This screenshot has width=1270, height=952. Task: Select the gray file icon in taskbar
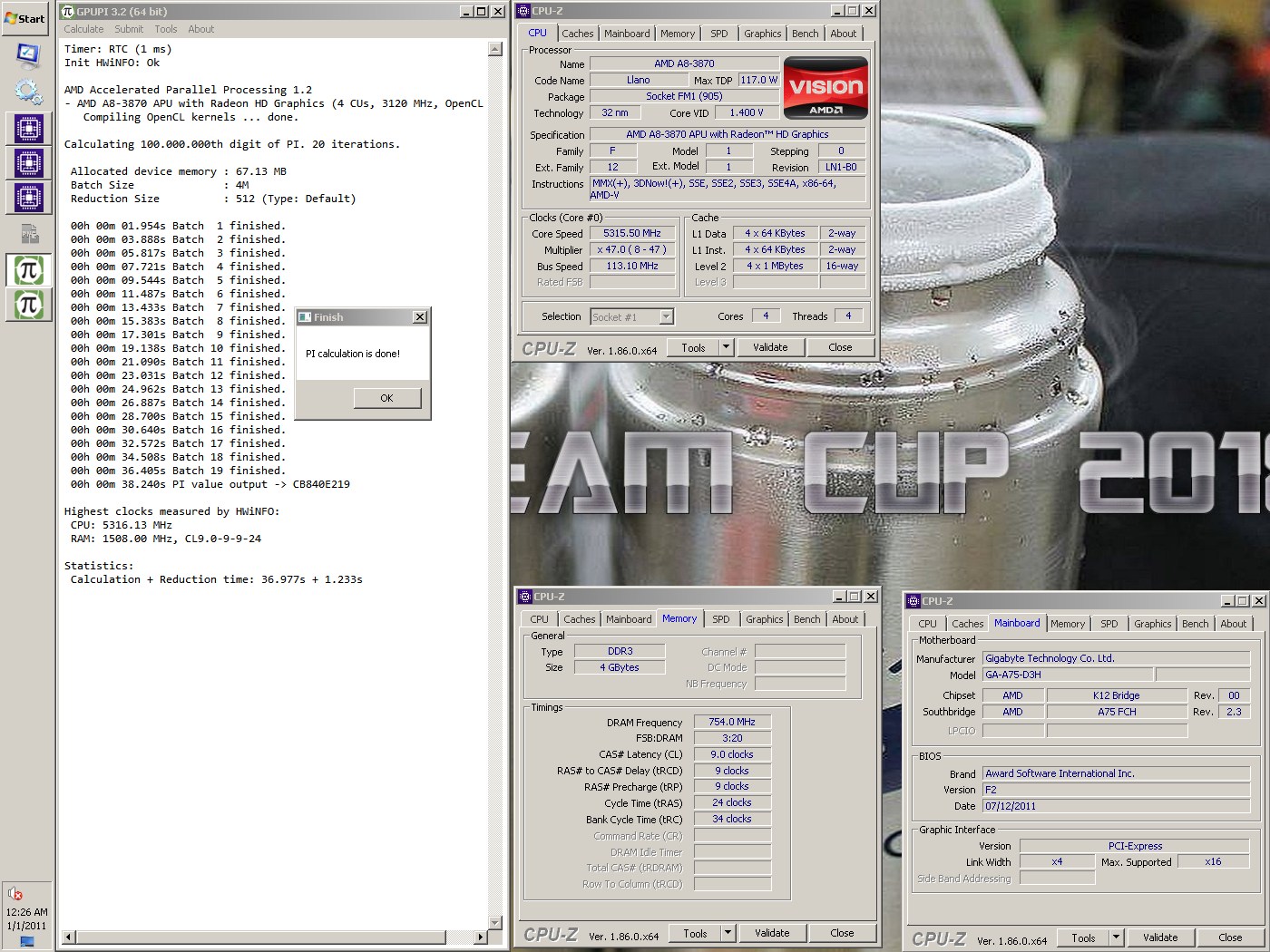[x=28, y=233]
